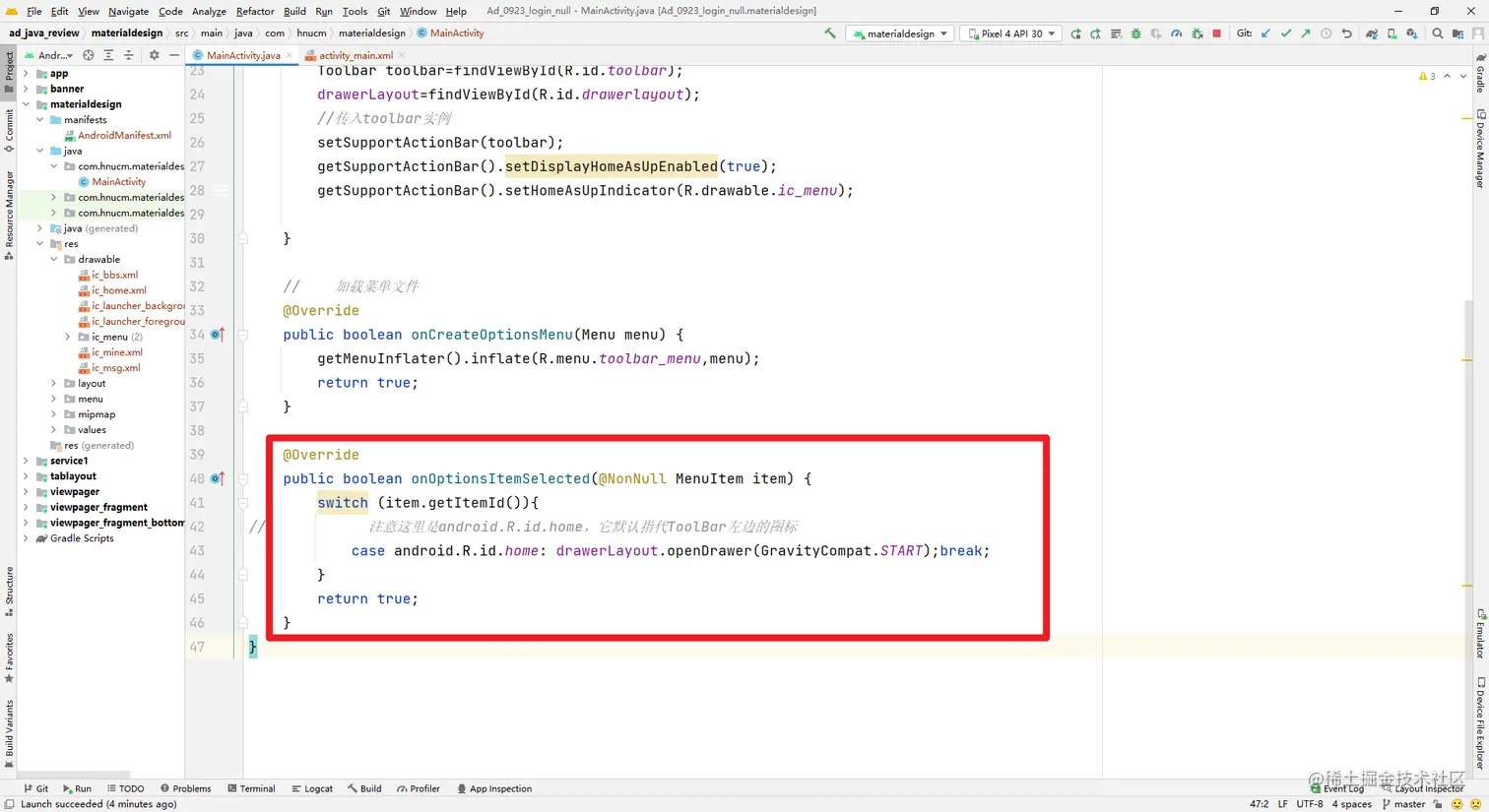
Task: Toggle the Device File Explorer side panel
Action: (1480, 723)
